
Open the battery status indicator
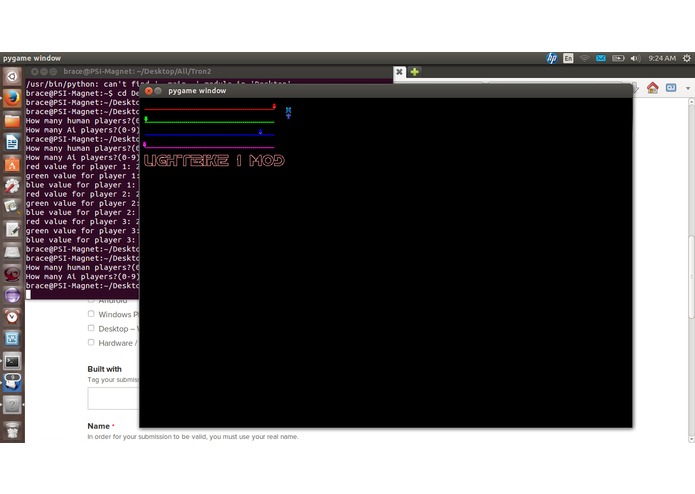[x=618, y=58]
